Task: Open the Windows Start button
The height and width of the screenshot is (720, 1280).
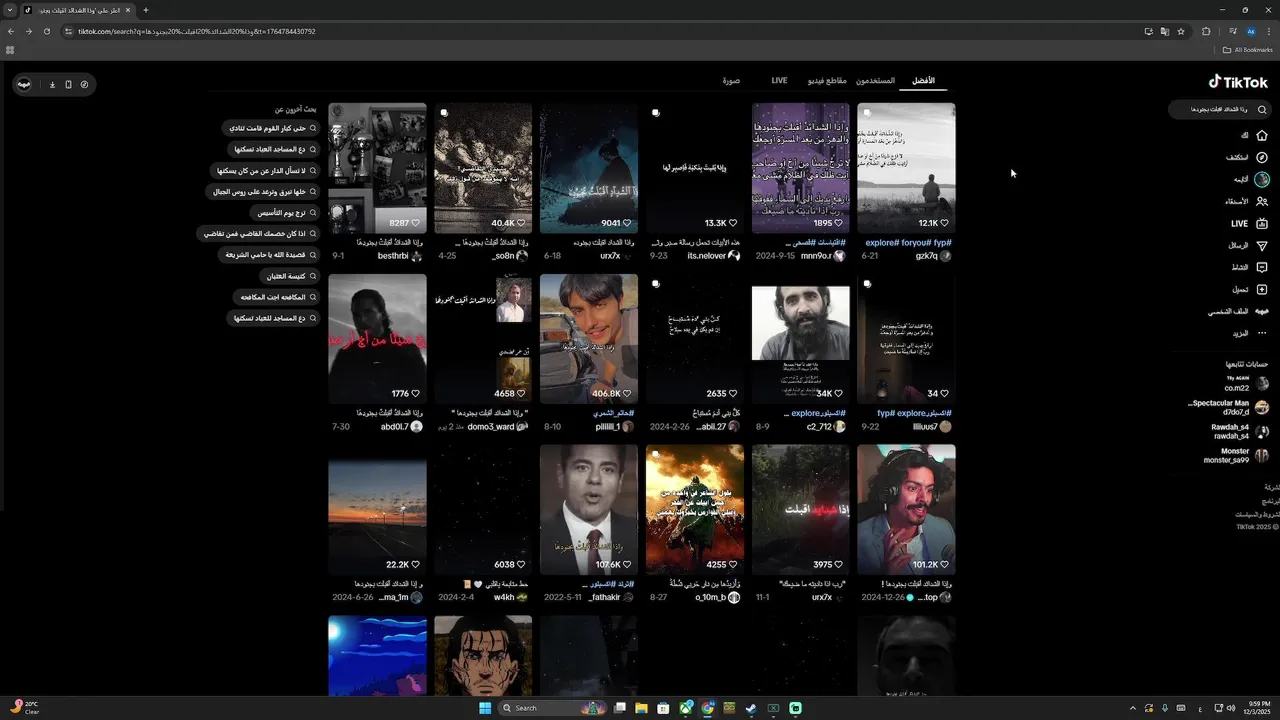Action: [485, 708]
